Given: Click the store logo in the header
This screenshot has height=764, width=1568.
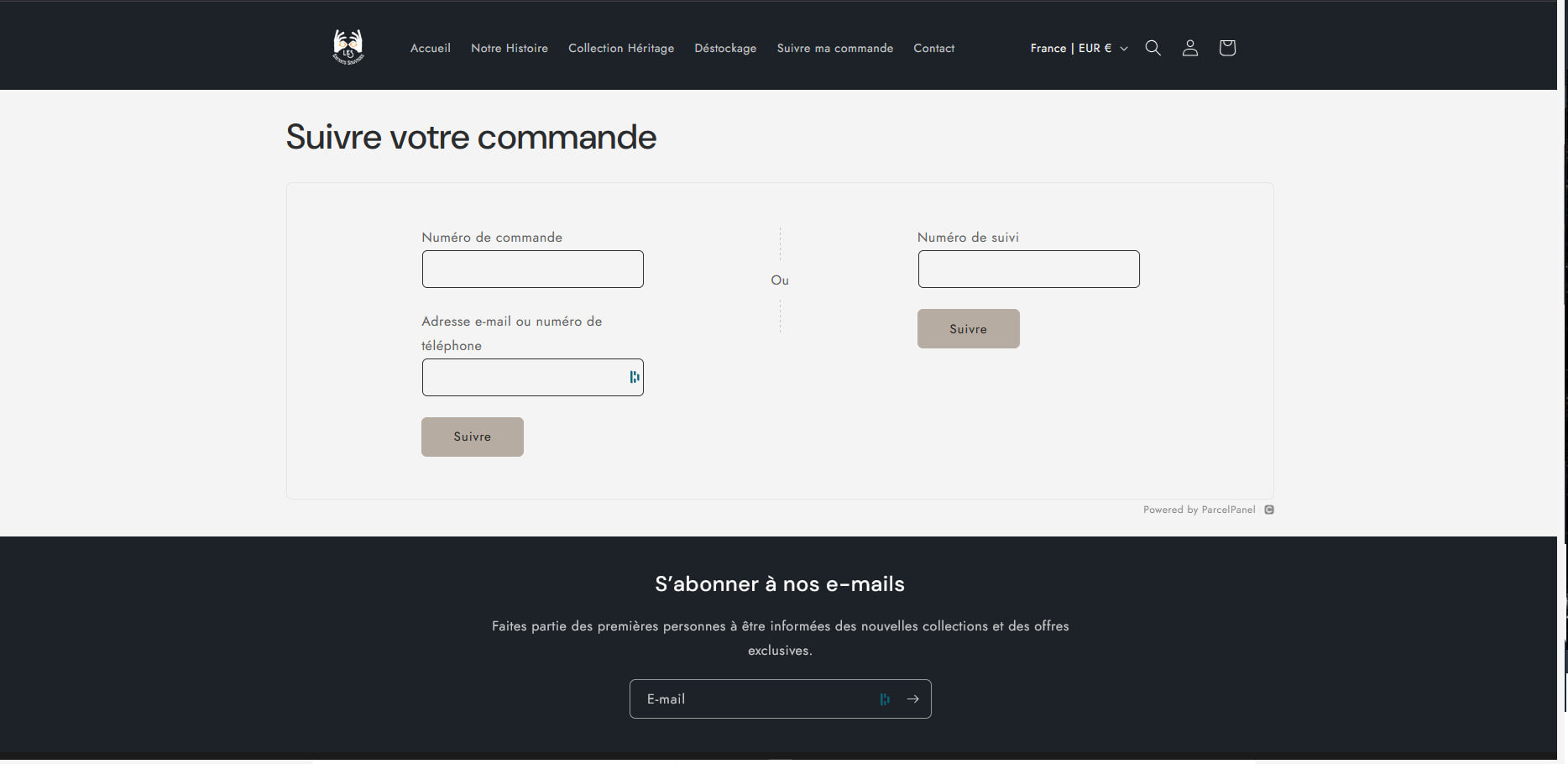Looking at the screenshot, I should pos(348,47).
